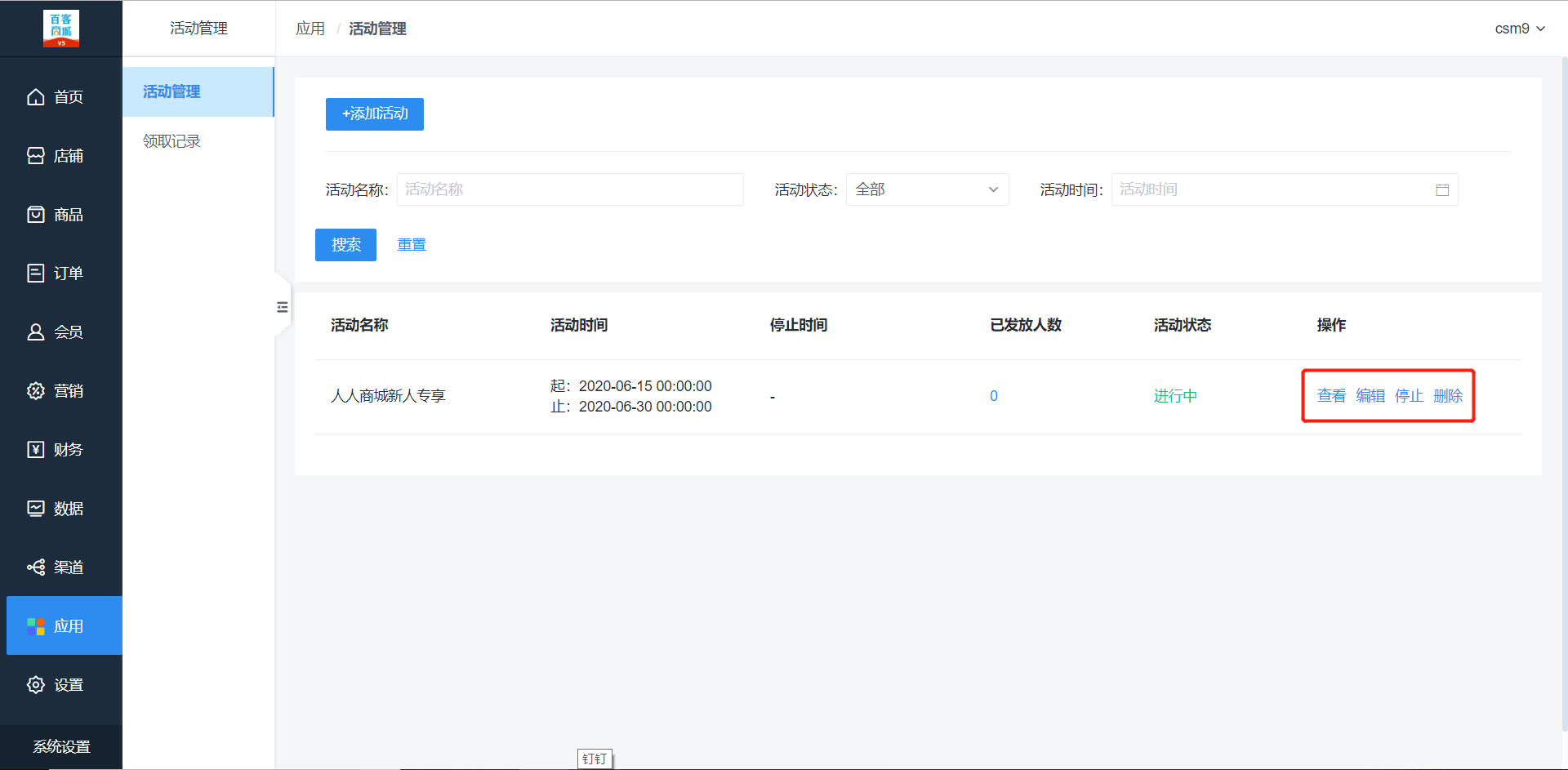This screenshot has height=770, width=1568.
Task: Focus the 活动名称 input field
Action: pos(570,189)
